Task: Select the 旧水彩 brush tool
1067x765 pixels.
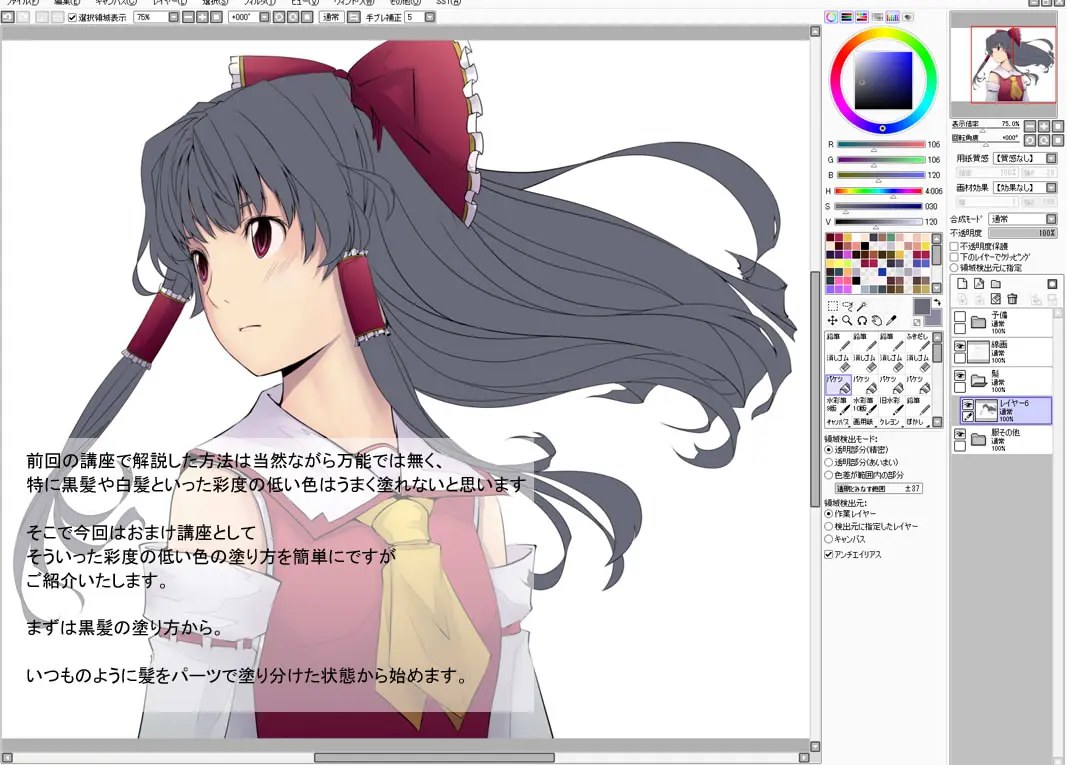Action: (891, 406)
